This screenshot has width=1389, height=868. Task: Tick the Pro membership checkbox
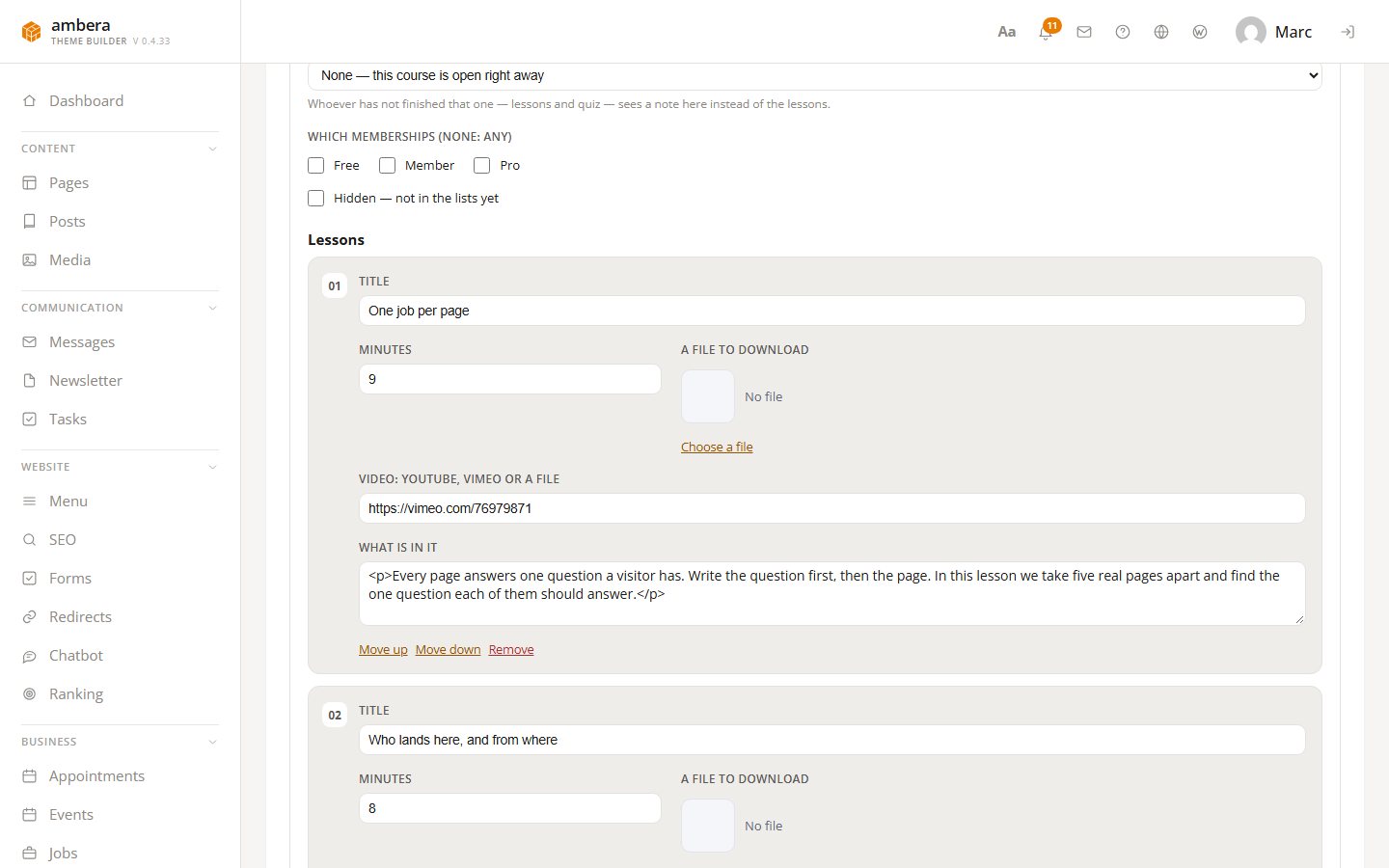point(481,165)
